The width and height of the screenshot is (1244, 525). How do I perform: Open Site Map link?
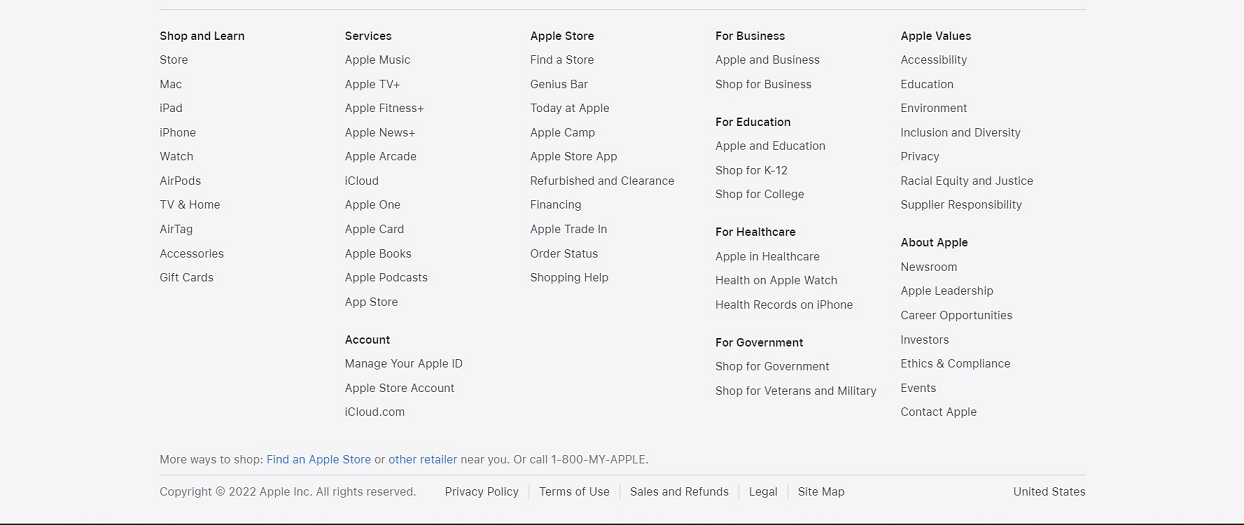[821, 492]
